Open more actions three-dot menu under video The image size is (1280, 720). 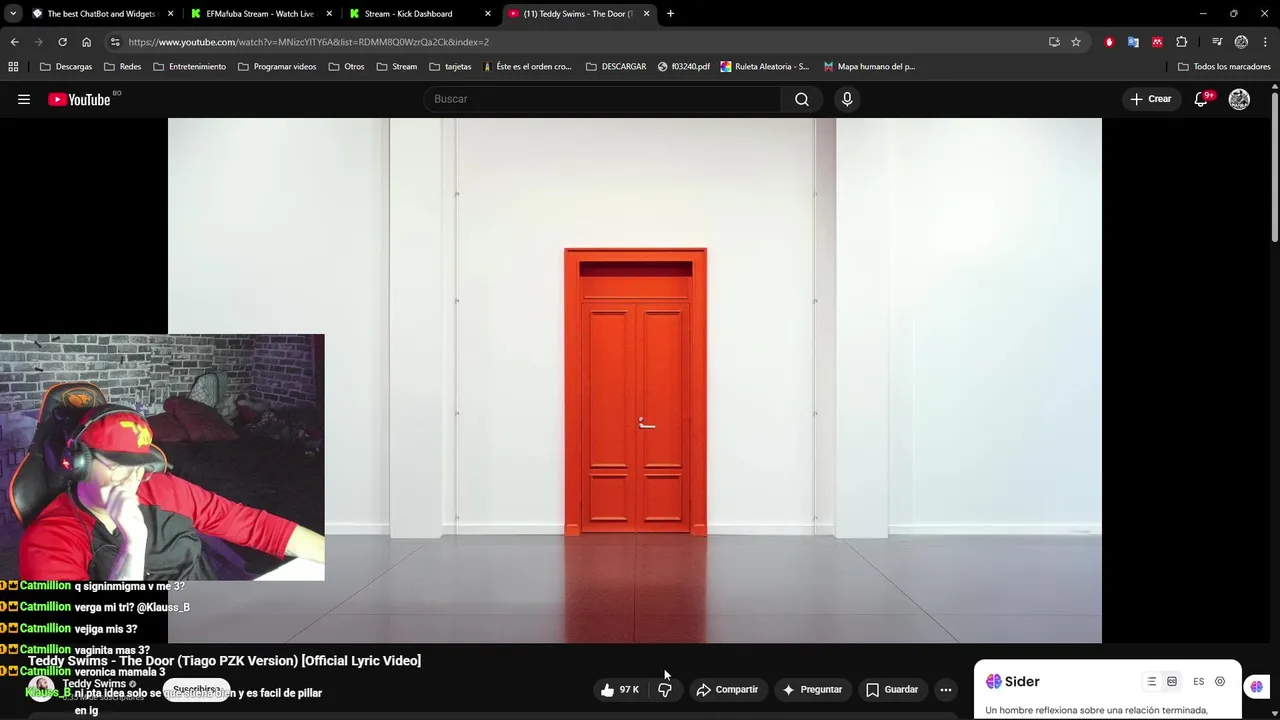946,689
